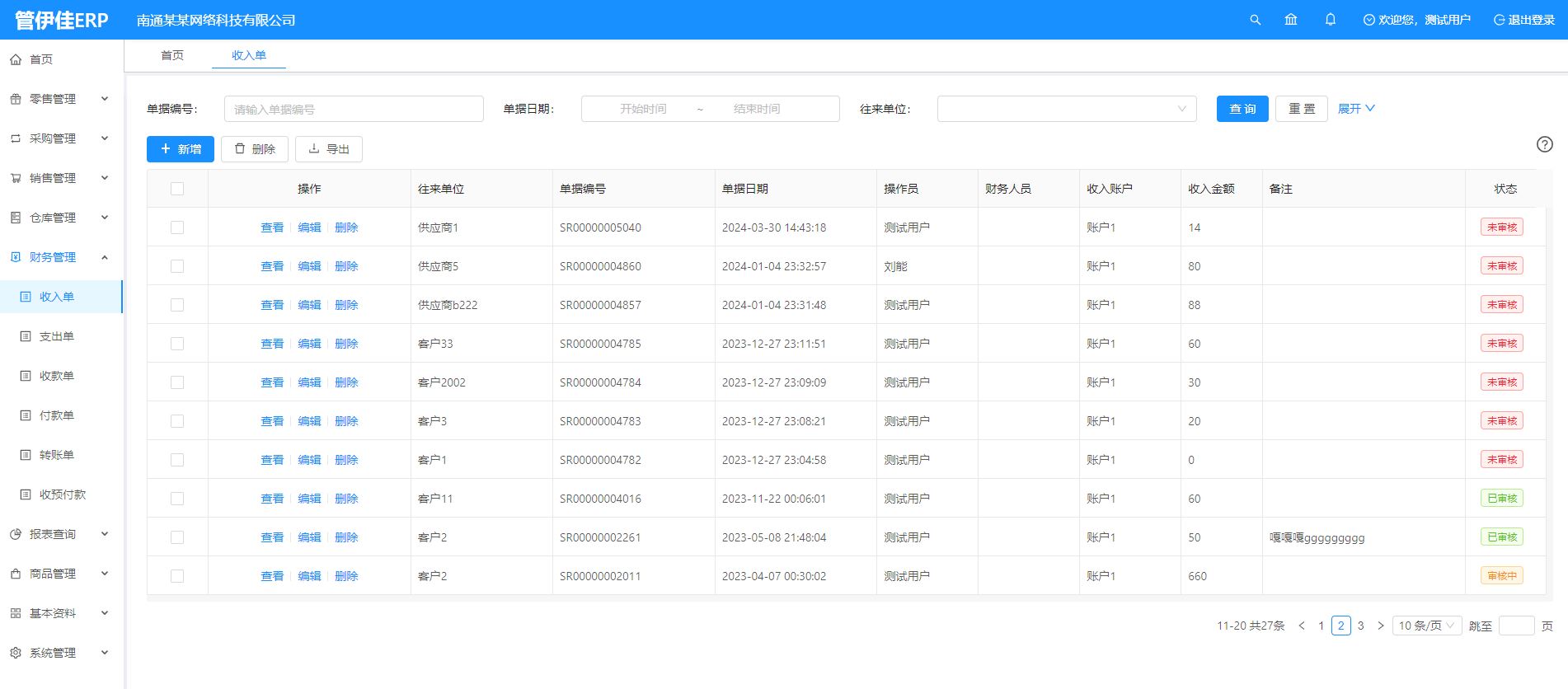Click the 查询 search button
The image size is (1568, 689).
point(1242,109)
